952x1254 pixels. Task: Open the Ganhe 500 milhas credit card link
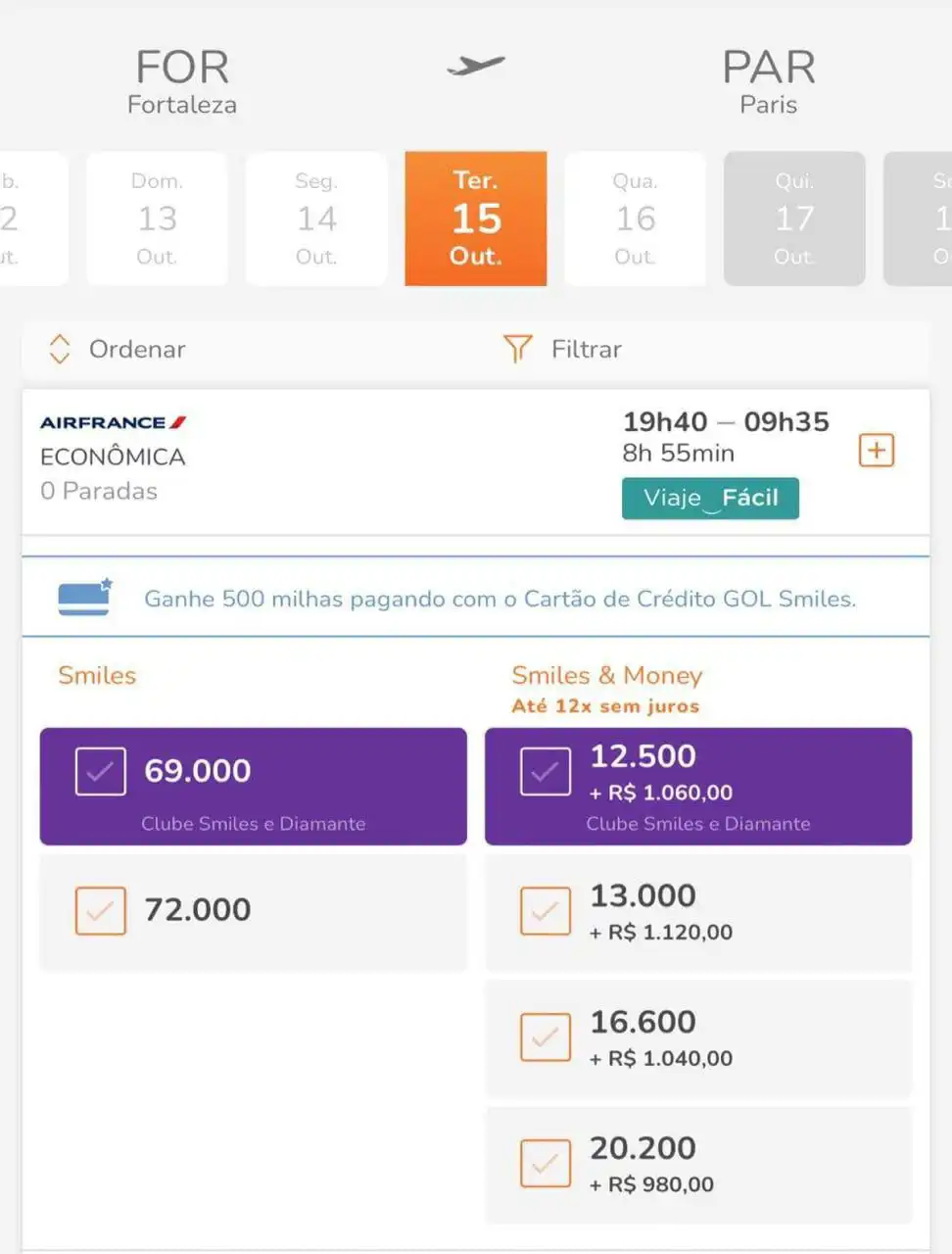click(x=500, y=599)
